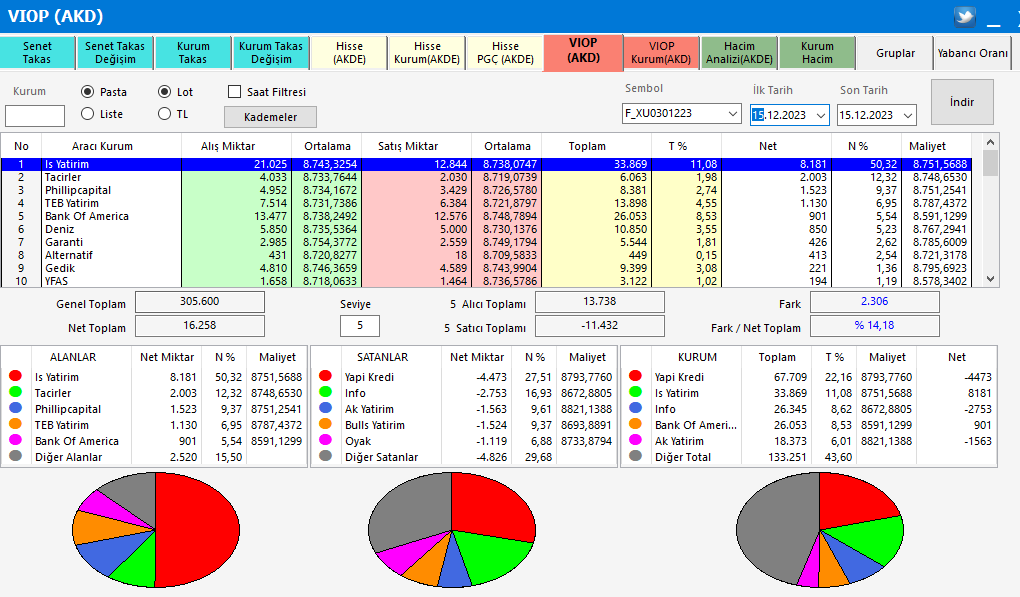The image size is (1020, 597).
Task: Click the ALANLAR pie chart
Action: tap(156, 530)
